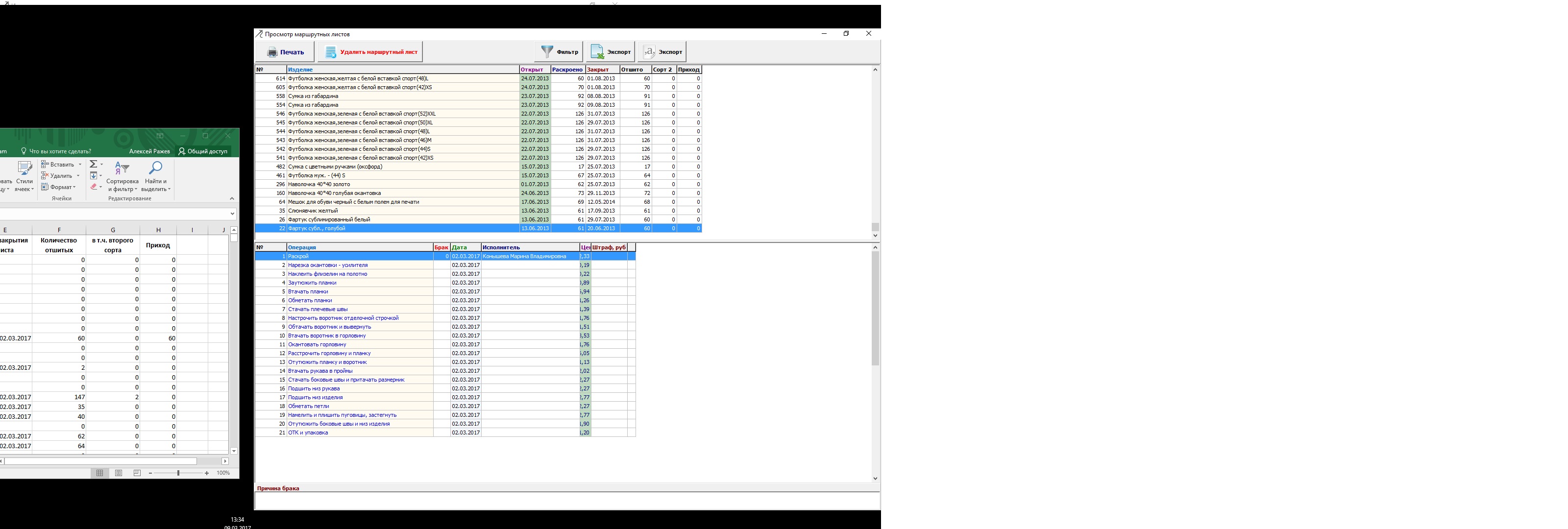
Task: Open the Фильтр funnel tool
Action: coord(560,52)
